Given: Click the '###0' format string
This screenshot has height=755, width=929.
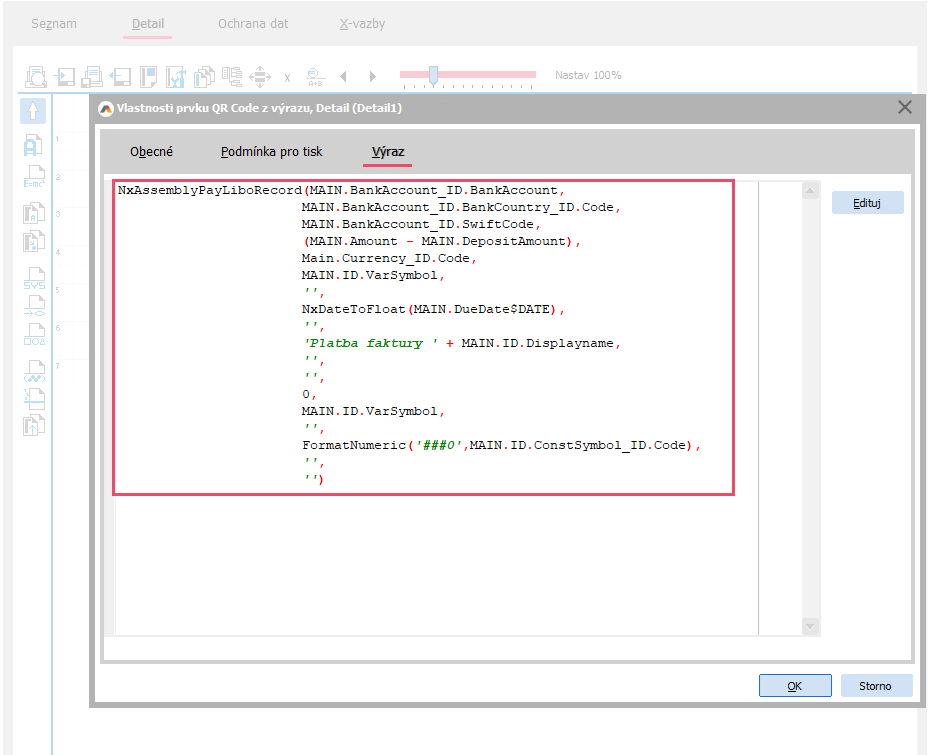Looking at the screenshot, I should pyautogui.click(x=439, y=445).
